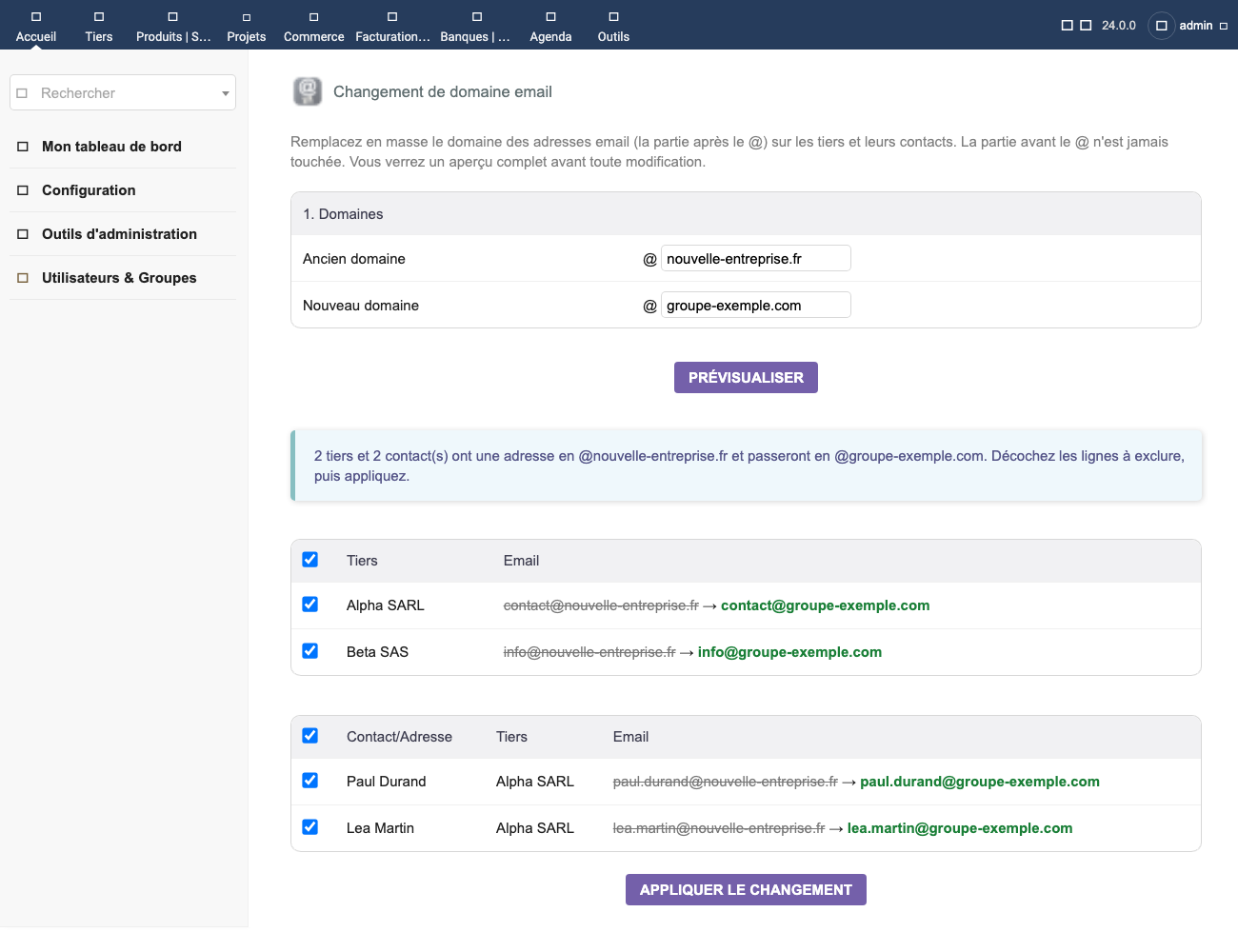Click the Ancien domaine input field
Viewport: 1238px width, 952px height.
click(756, 259)
